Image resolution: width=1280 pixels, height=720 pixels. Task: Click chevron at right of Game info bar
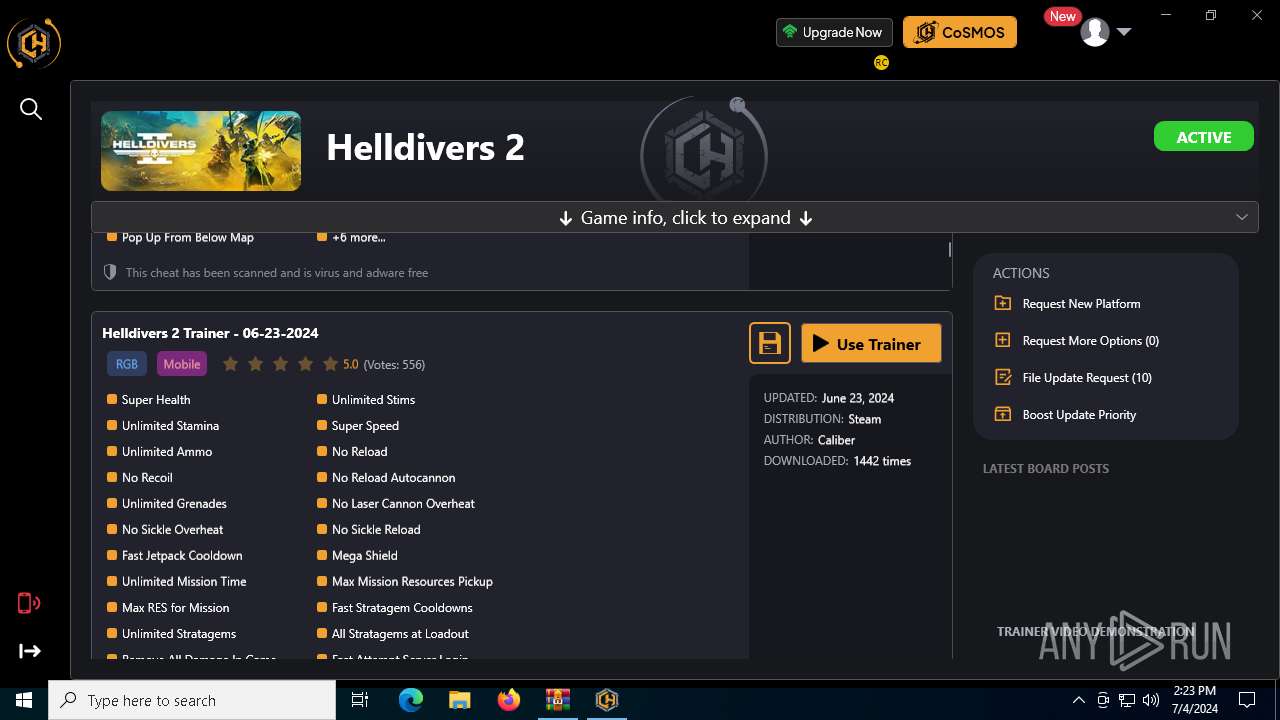pyautogui.click(x=1242, y=217)
